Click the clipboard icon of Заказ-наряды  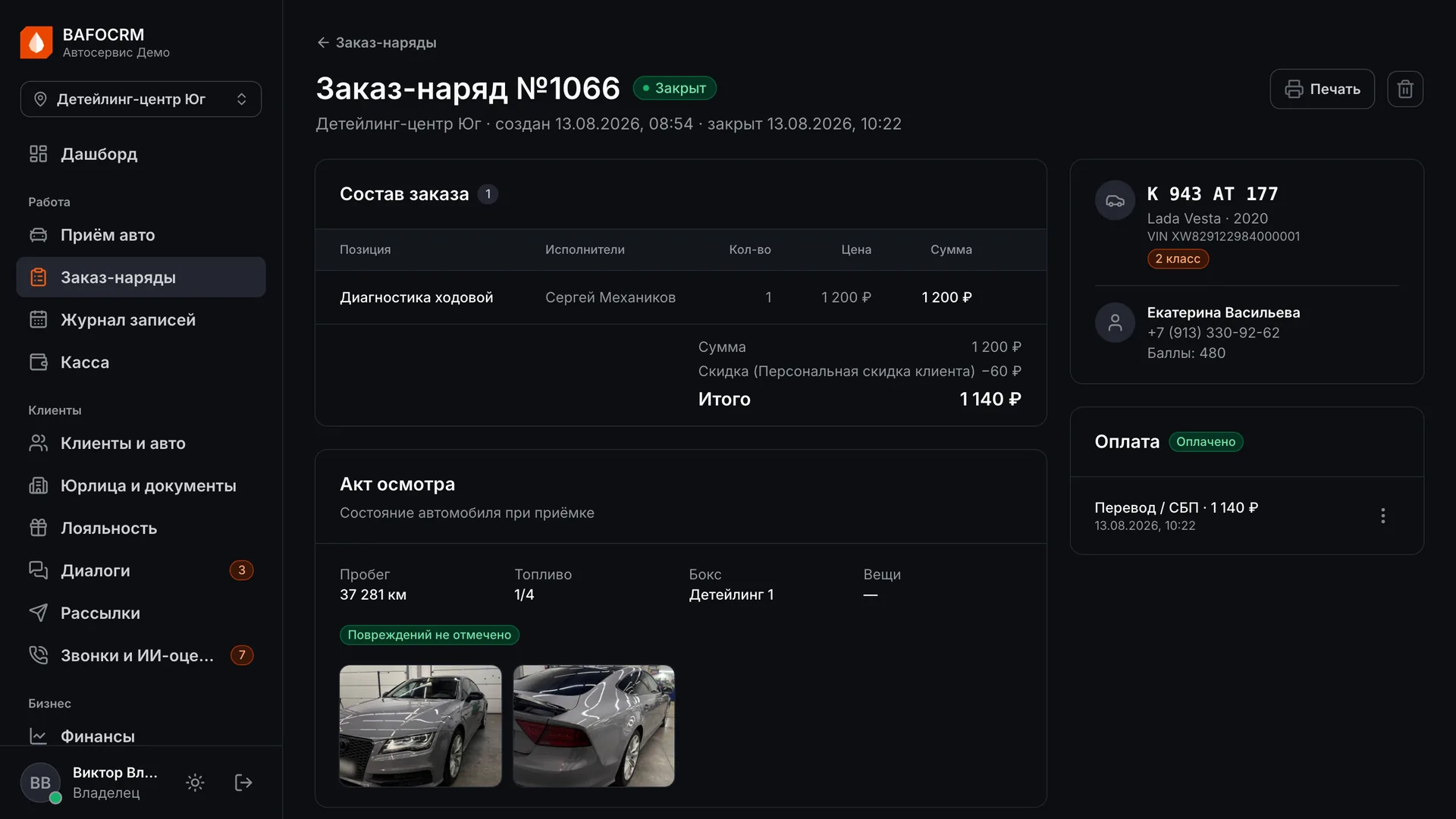tap(38, 278)
